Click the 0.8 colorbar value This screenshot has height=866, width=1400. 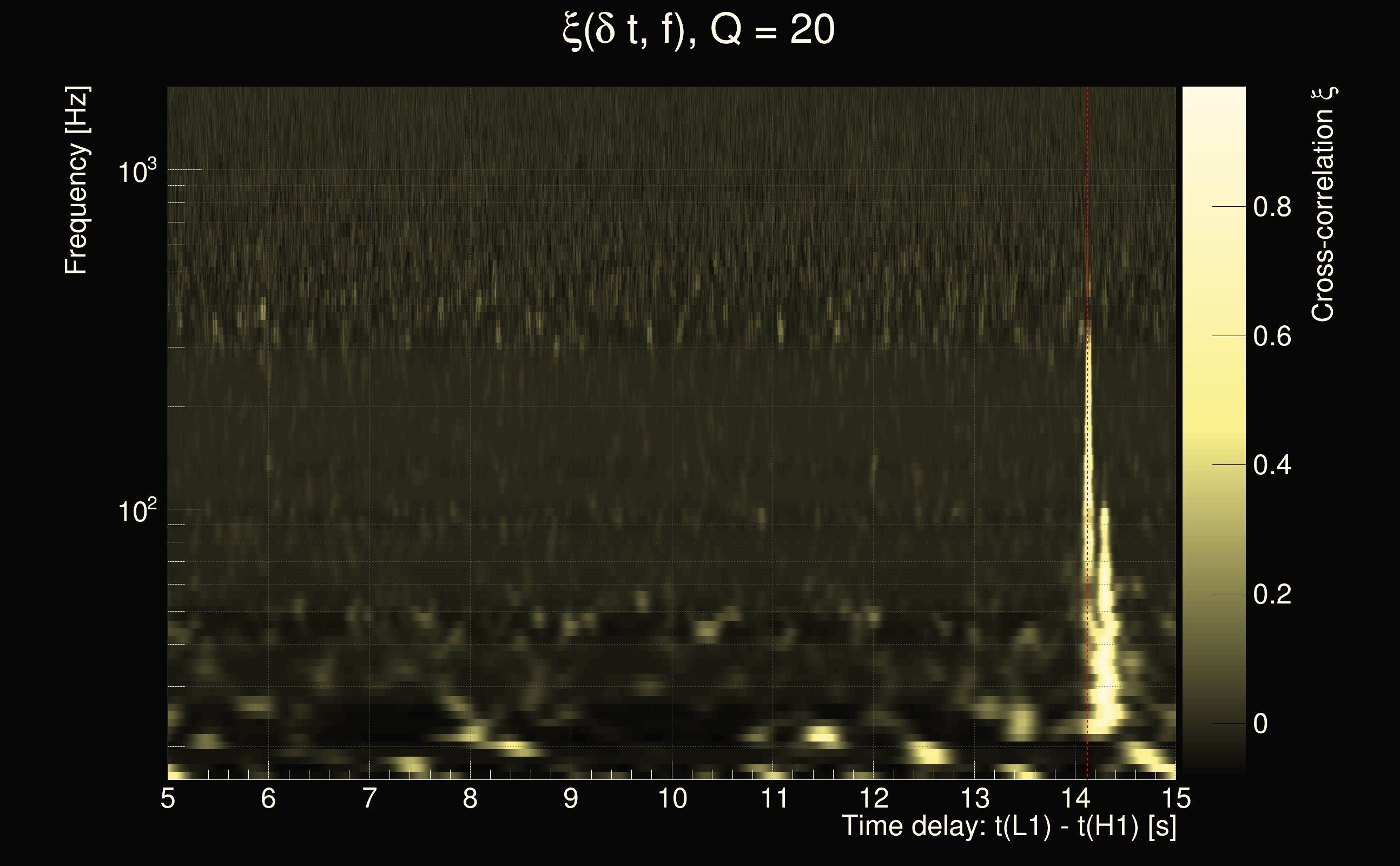point(1272,207)
